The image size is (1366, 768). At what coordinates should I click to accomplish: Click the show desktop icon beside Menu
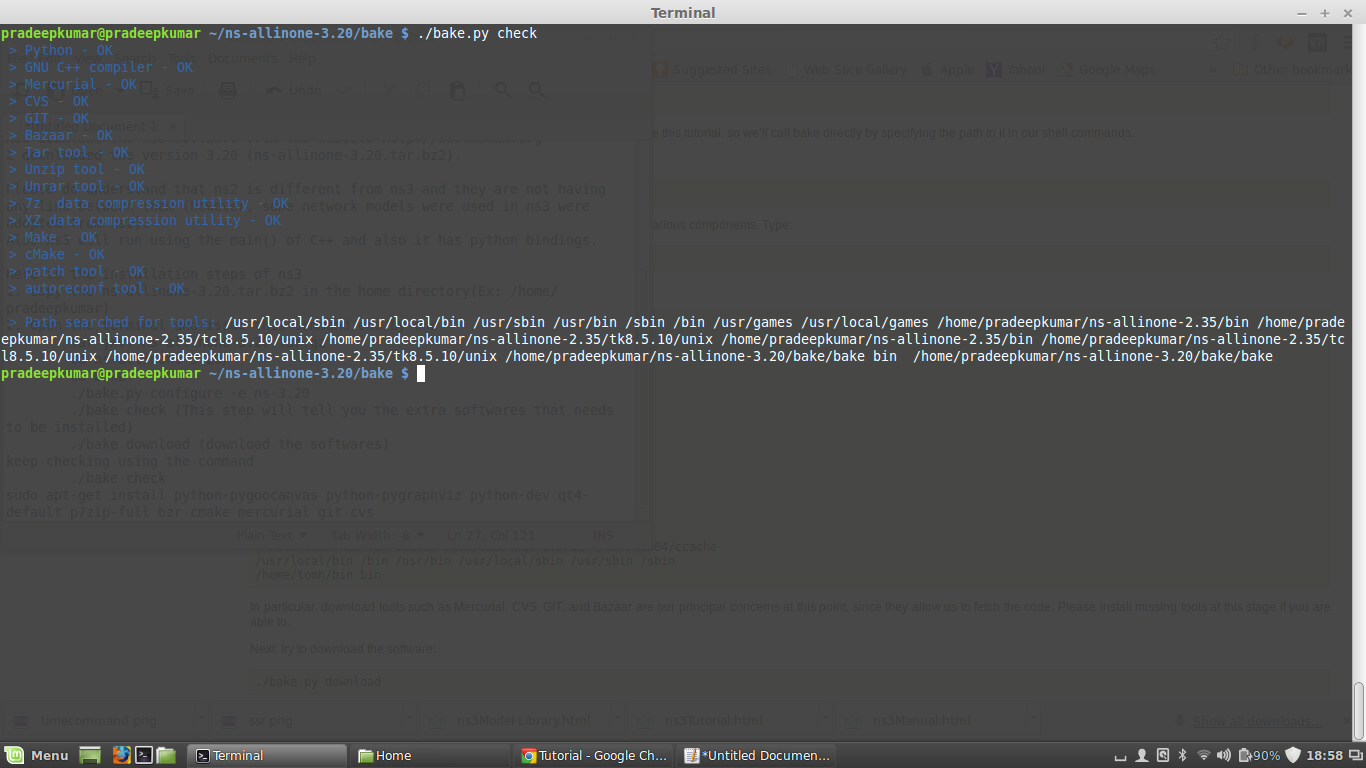(90, 755)
